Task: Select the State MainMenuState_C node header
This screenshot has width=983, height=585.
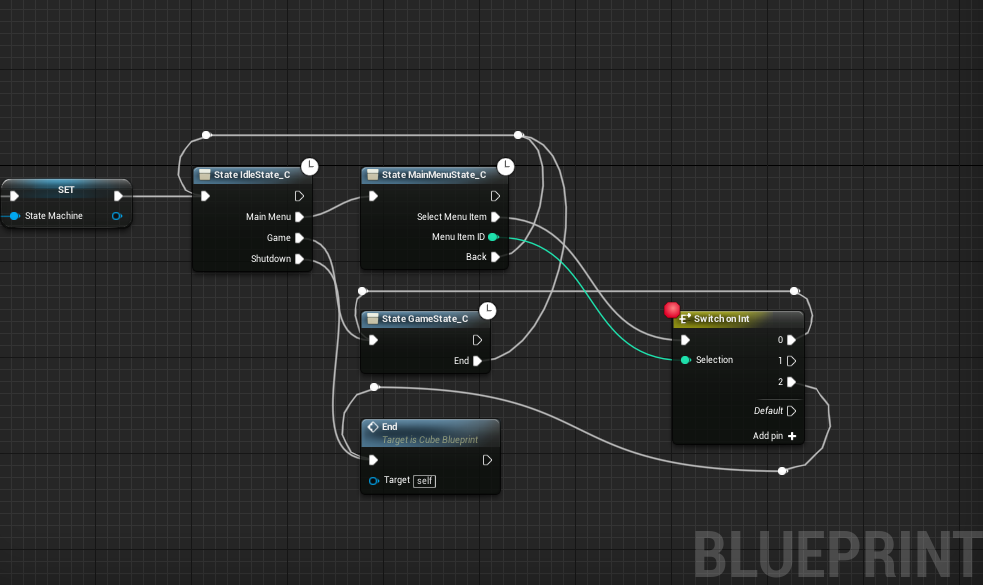Action: click(434, 175)
